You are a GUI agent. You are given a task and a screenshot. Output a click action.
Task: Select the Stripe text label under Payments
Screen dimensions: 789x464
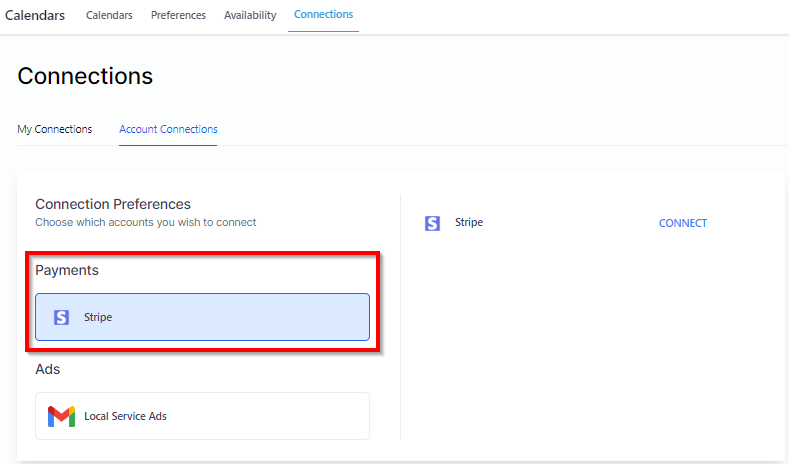(x=98, y=317)
